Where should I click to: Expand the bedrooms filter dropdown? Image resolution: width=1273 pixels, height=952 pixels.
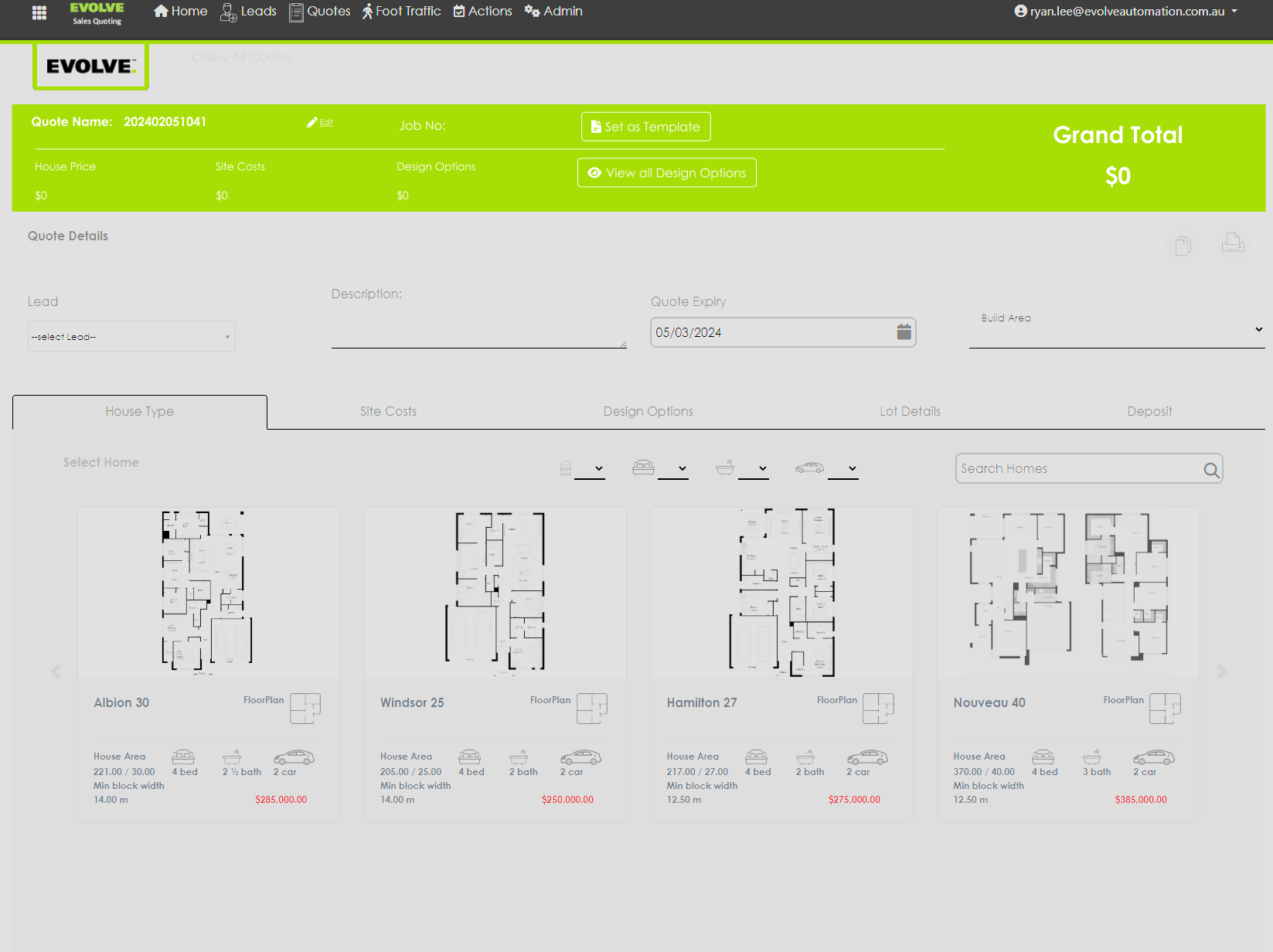pos(671,468)
